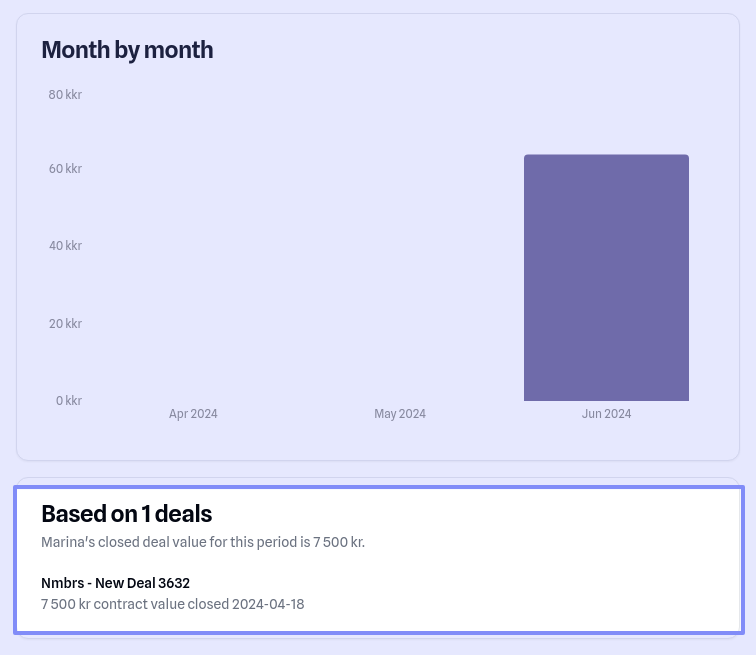Click the Based on 1 deals heading
This screenshot has width=756, height=655.
[x=126, y=514]
